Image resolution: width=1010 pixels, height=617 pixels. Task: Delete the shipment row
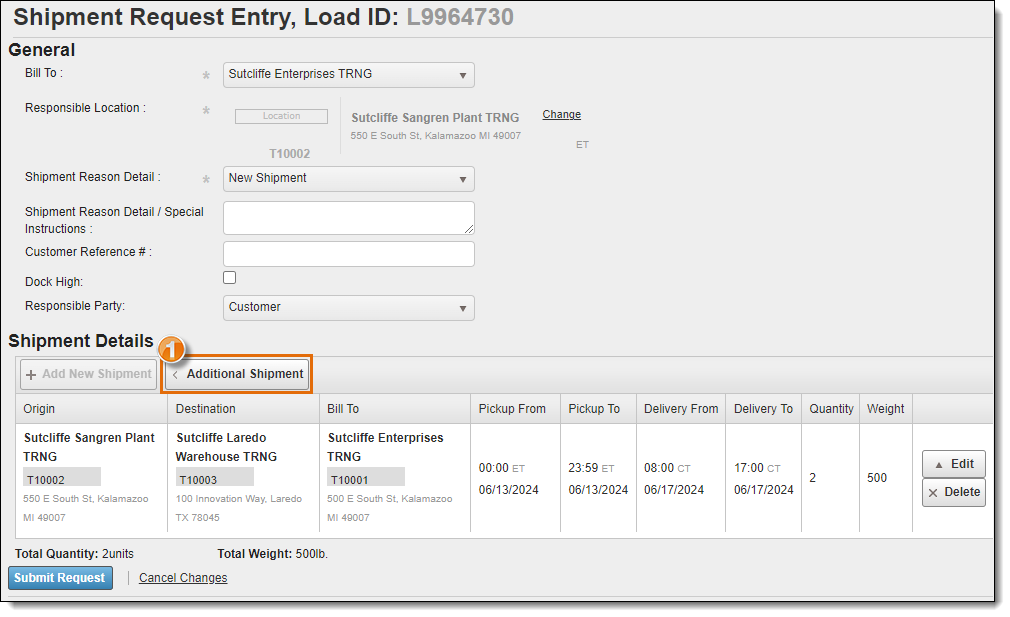coord(953,492)
